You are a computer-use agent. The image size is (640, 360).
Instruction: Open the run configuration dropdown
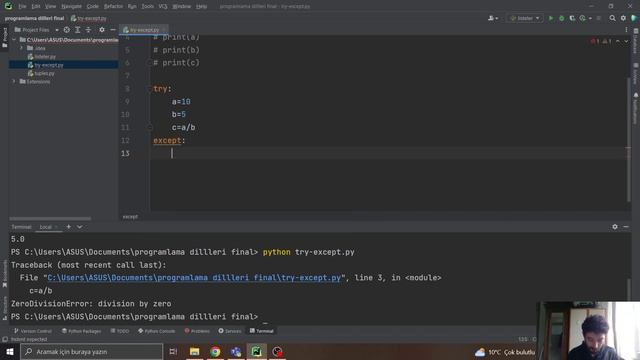(525, 18)
